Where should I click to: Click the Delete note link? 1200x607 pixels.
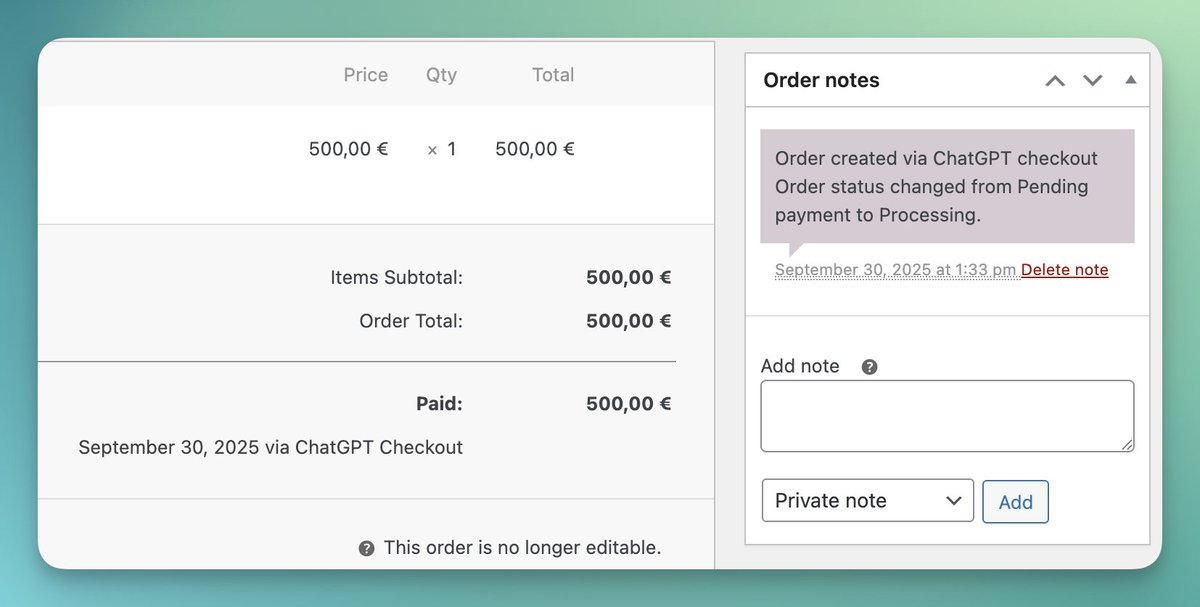1064,270
